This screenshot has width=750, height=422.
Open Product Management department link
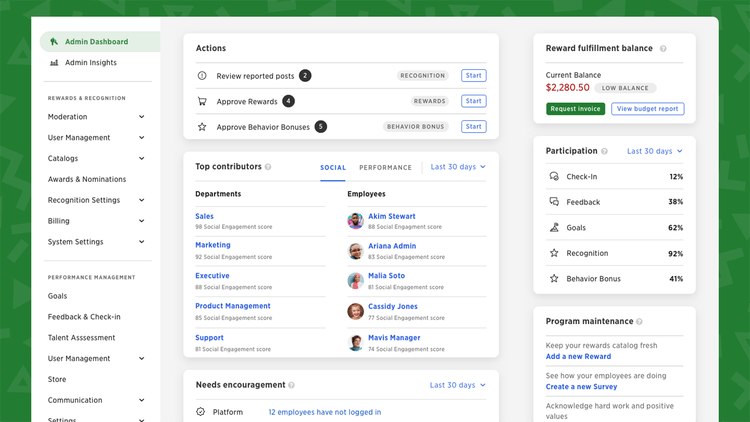233,306
